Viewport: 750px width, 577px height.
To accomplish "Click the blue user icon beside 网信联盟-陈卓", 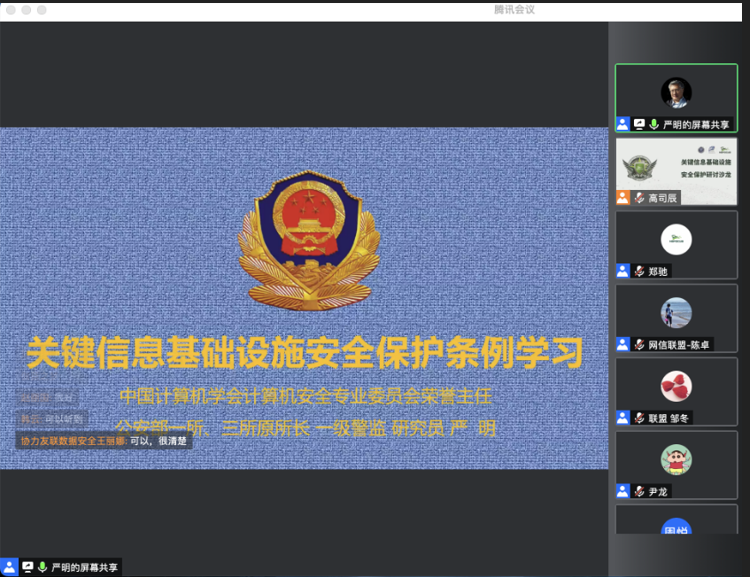I will [x=623, y=344].
